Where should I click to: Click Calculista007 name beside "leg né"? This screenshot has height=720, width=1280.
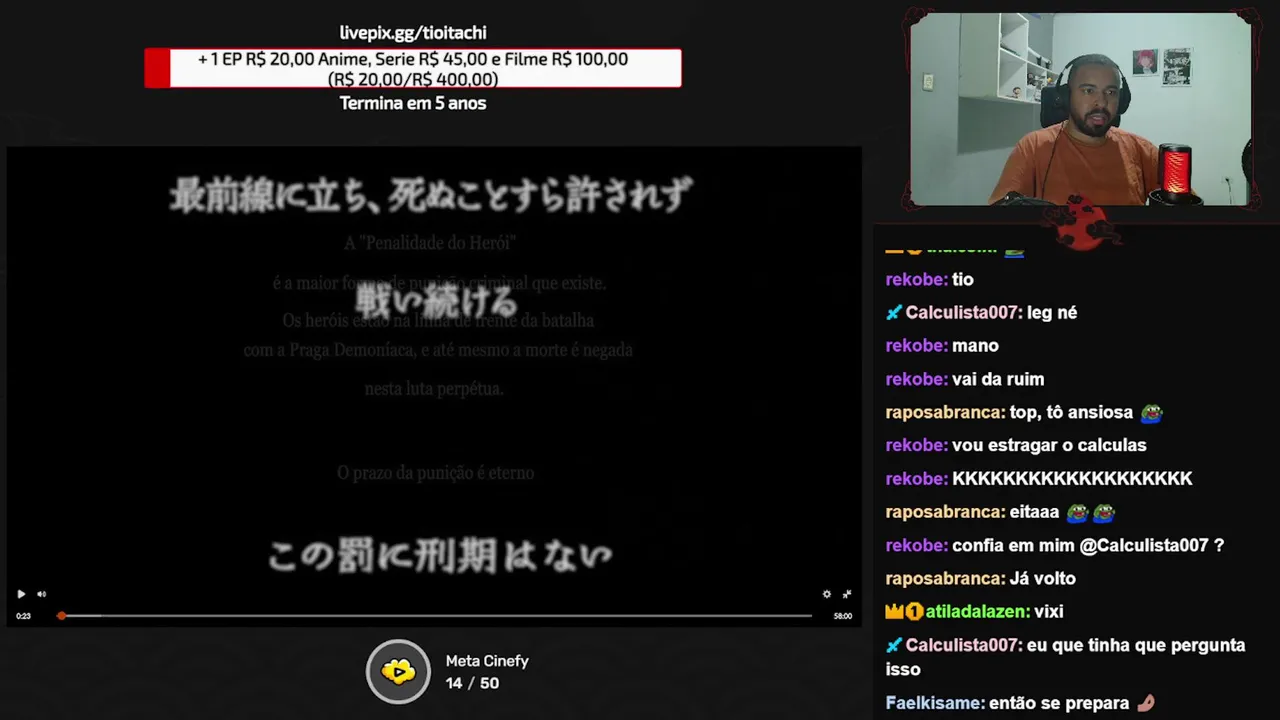[x=964, y=312]
